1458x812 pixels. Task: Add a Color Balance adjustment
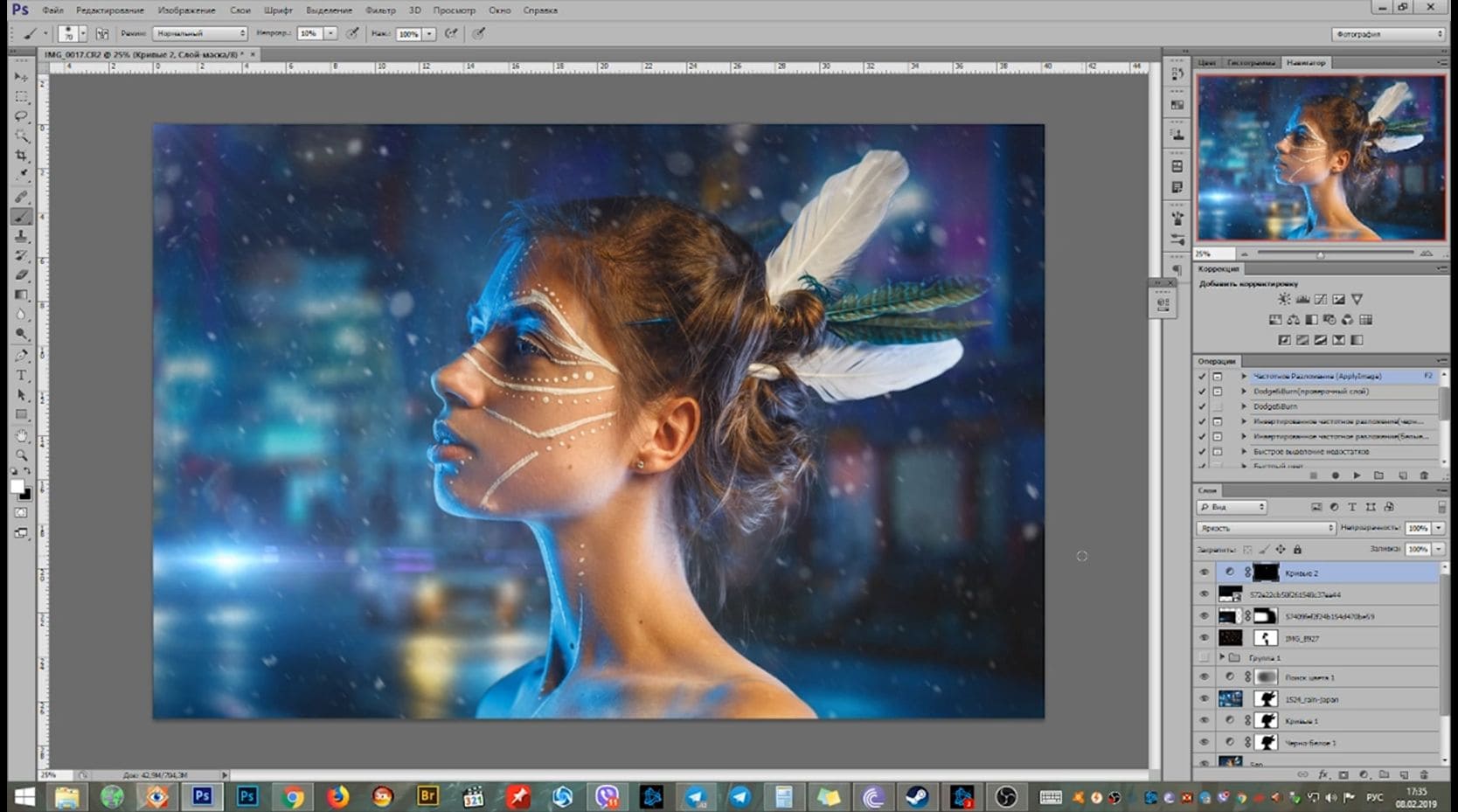tap(1294, 320)
